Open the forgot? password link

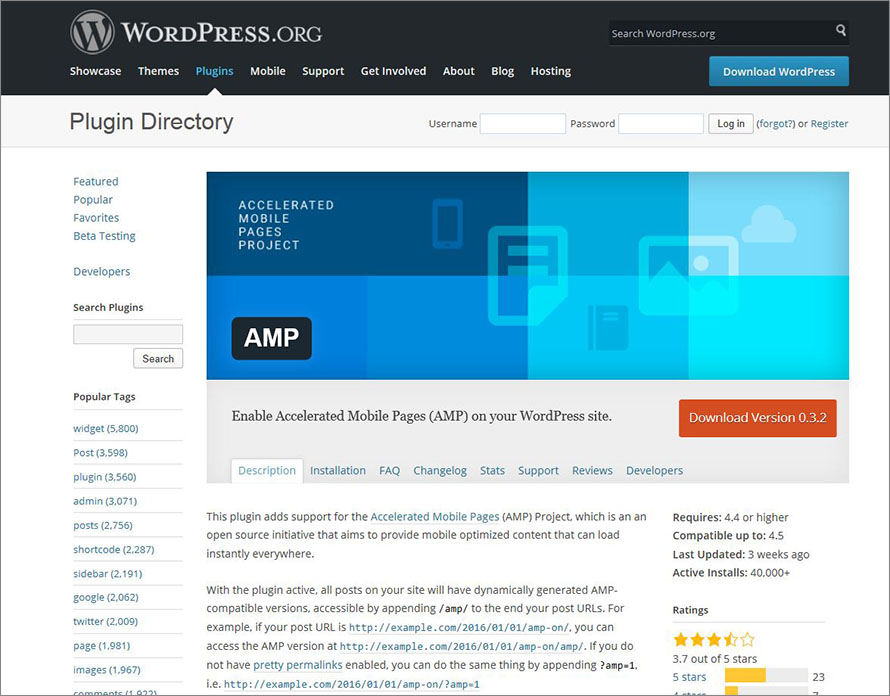775,124
